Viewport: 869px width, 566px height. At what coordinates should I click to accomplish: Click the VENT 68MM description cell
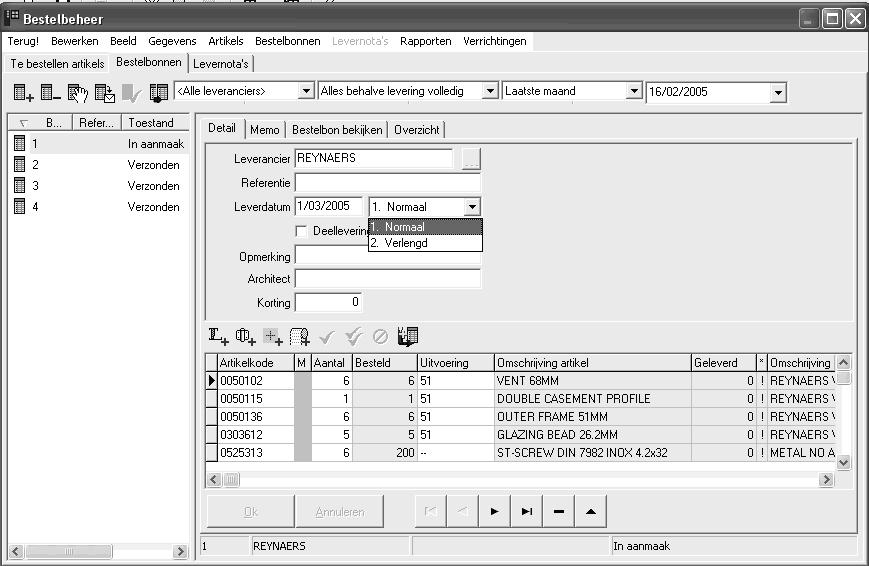click(x=592, y=381)
